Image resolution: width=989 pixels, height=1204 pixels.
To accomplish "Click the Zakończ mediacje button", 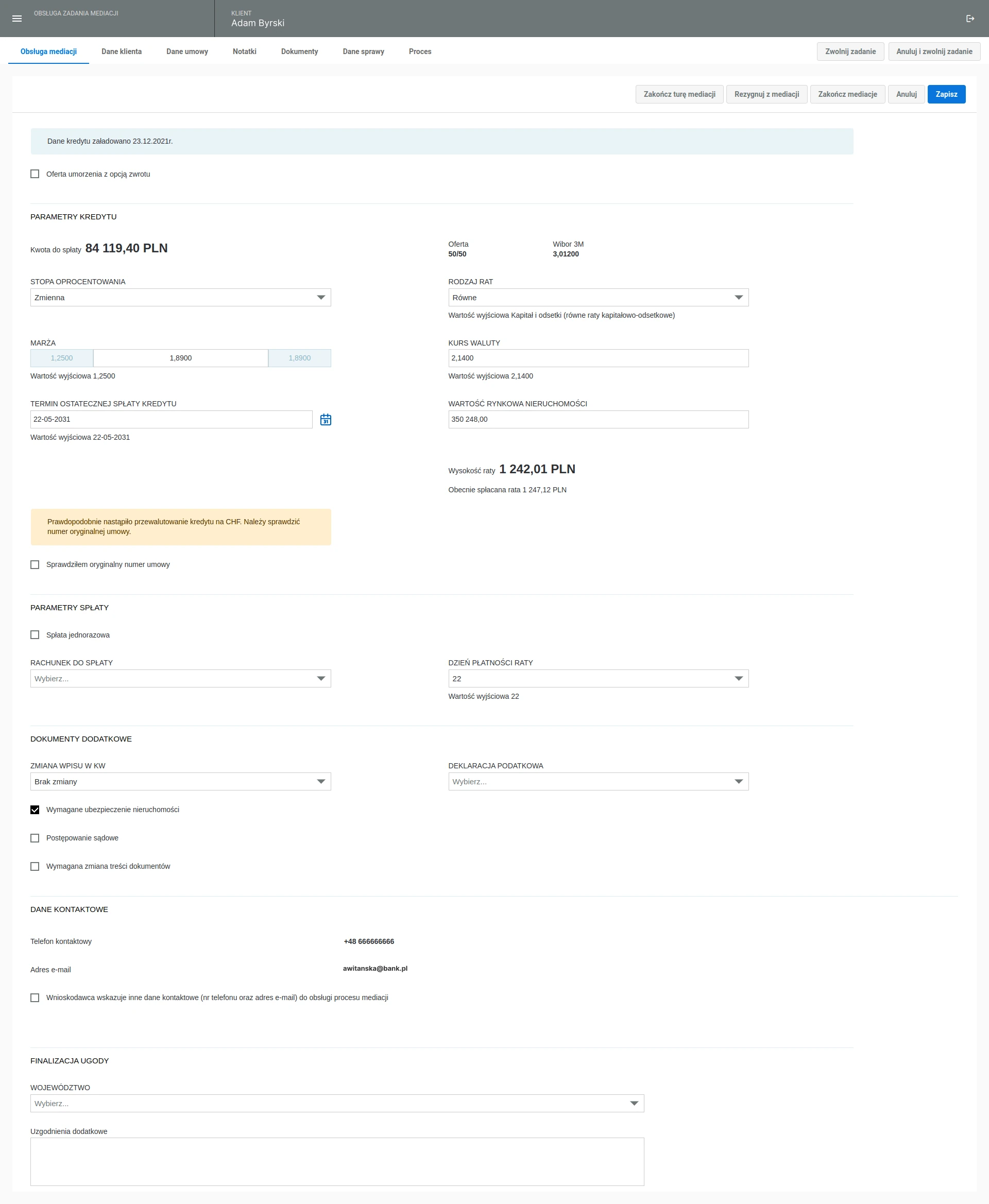I will click(847, 95).
